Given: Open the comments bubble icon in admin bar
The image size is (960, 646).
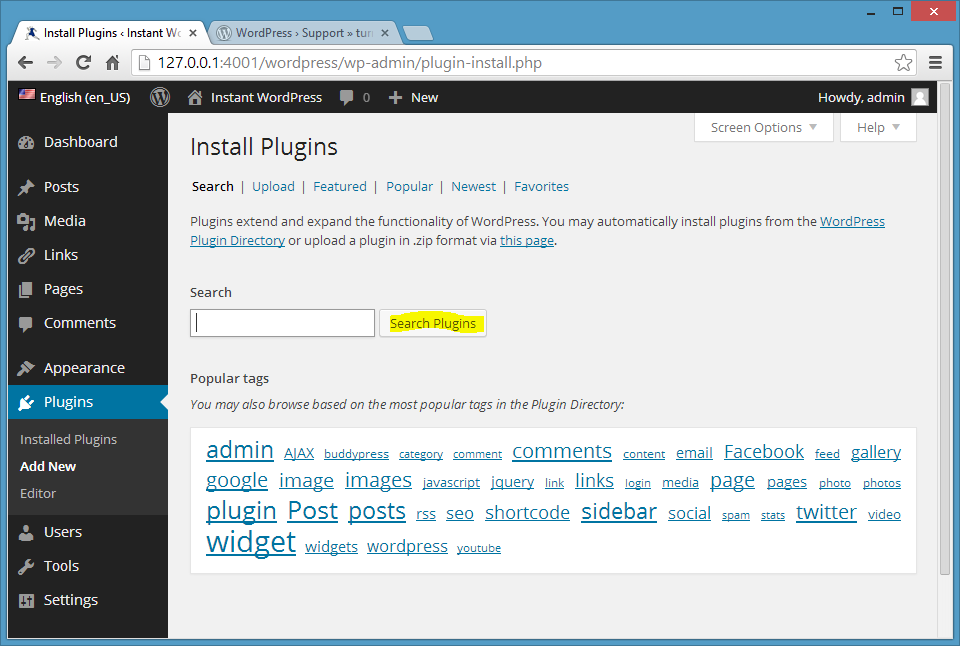Looking at the screenshot, I should pyautogui.click(x=347, y=97).
